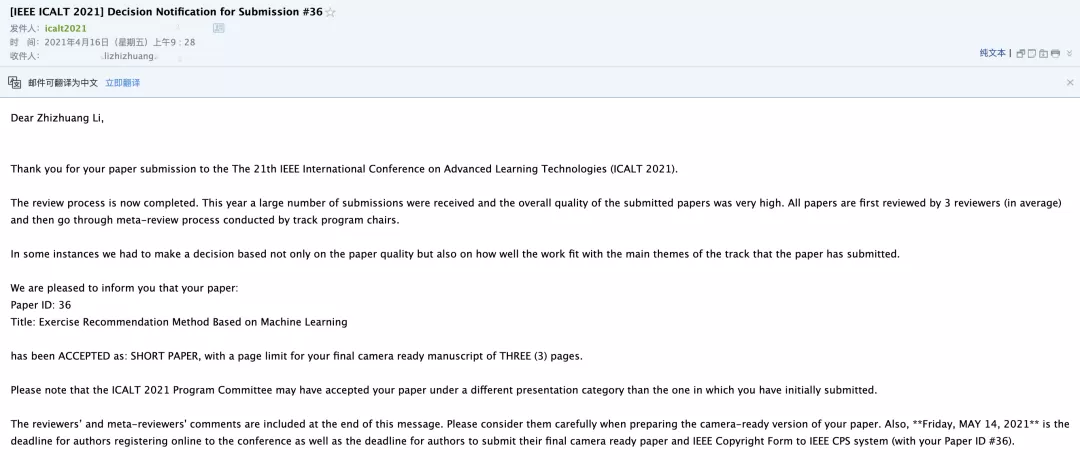This screenshot has width=1080, height=460.
Task: Switch to 纯文本 plain text view
Action: [993, 53]
